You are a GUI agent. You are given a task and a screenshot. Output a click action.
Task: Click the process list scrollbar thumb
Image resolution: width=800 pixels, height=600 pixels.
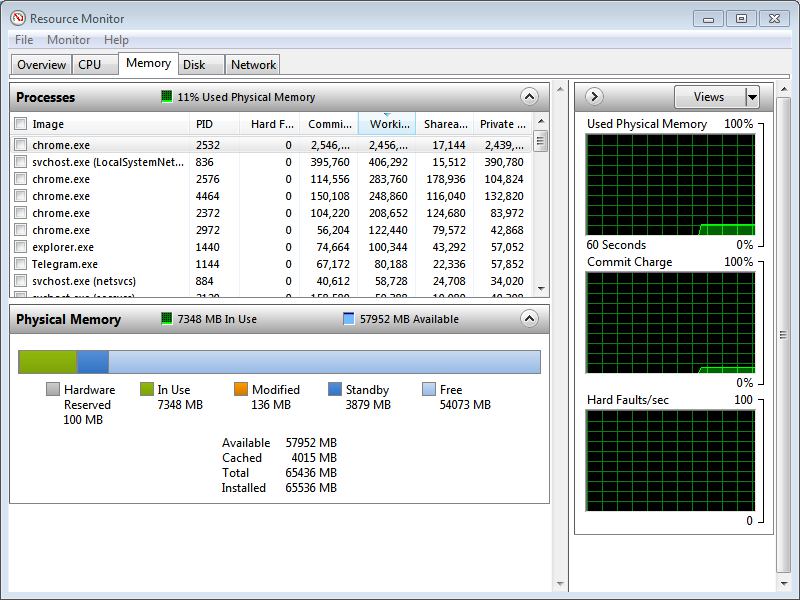pos(541,141)
